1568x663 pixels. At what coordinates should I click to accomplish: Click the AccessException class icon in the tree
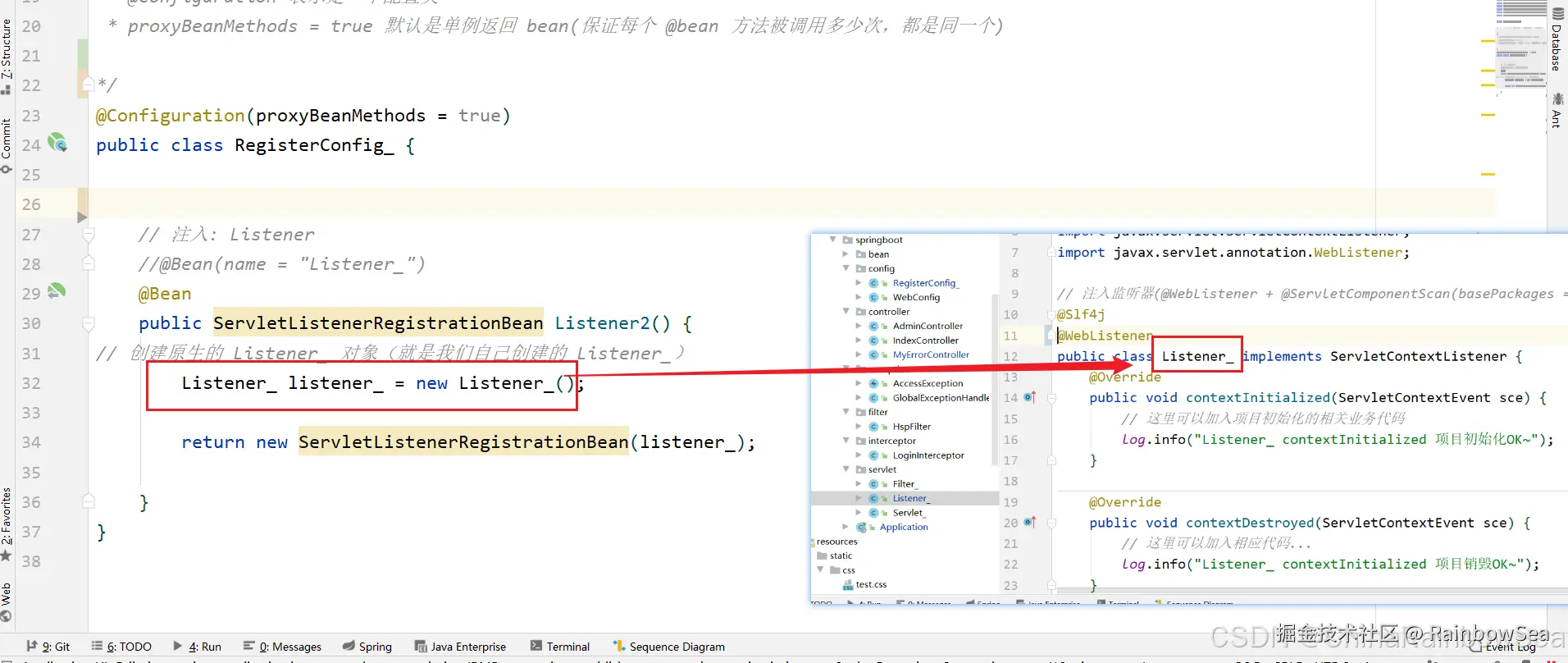tap(875, 383)
